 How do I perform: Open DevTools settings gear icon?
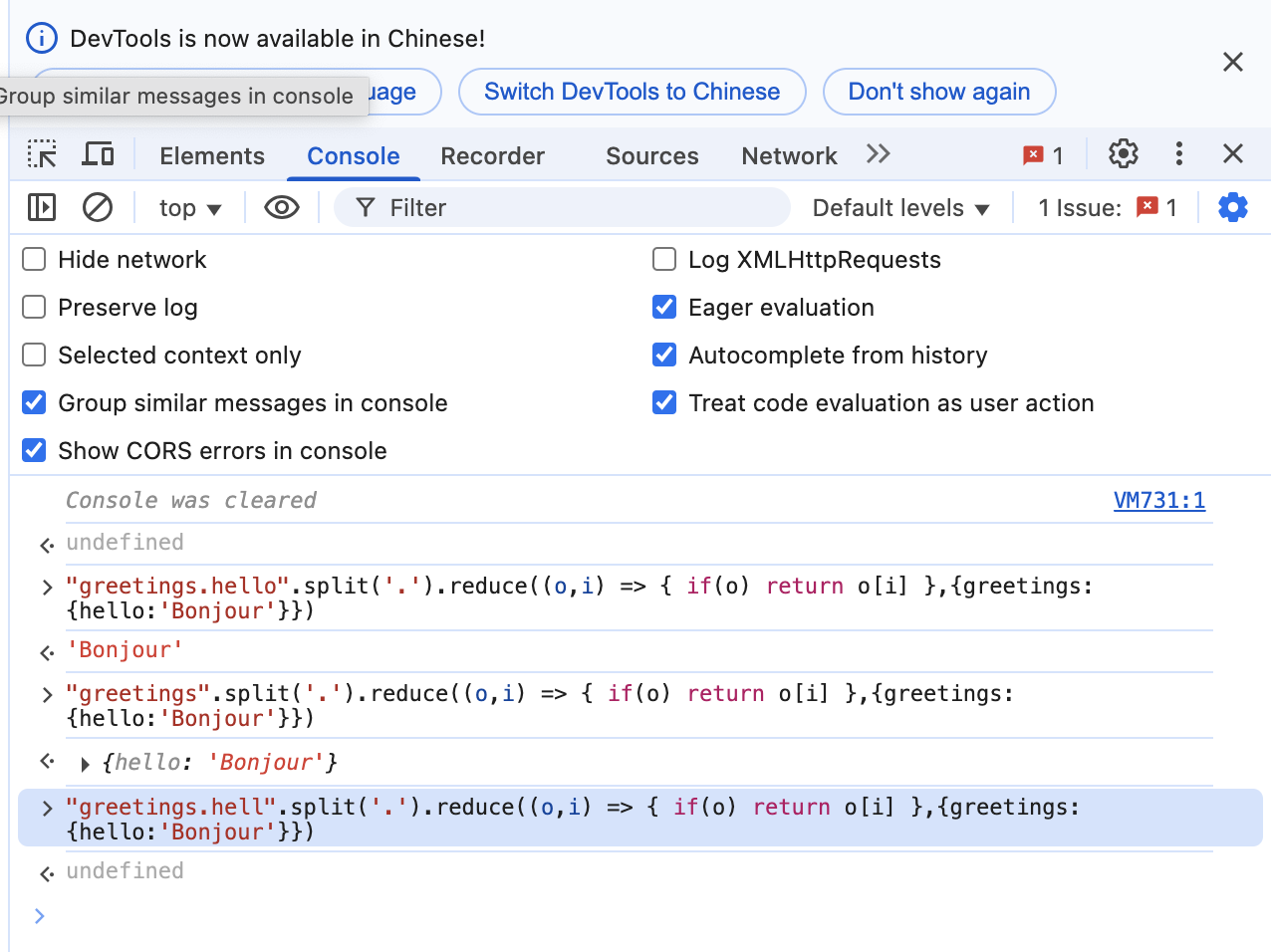tap(1124, 153)
